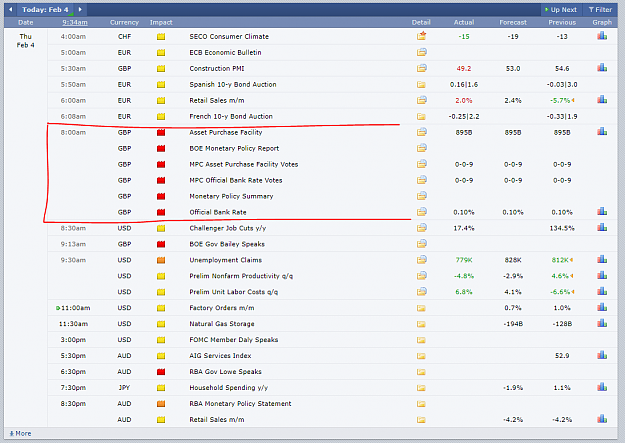Screen dimensions: 625x443
Task: Click orange impact icon for Unemployment Claims
Action: pyautogui.click(x=161, y=260)
